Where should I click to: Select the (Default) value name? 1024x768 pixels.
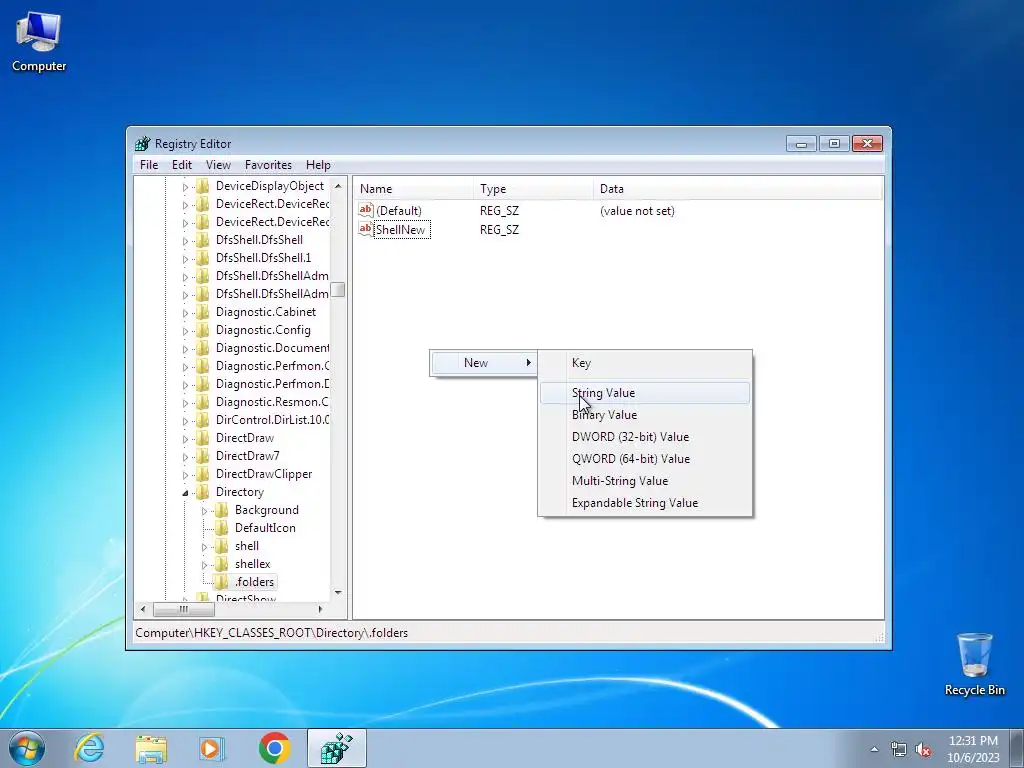(x=399, y=210)
